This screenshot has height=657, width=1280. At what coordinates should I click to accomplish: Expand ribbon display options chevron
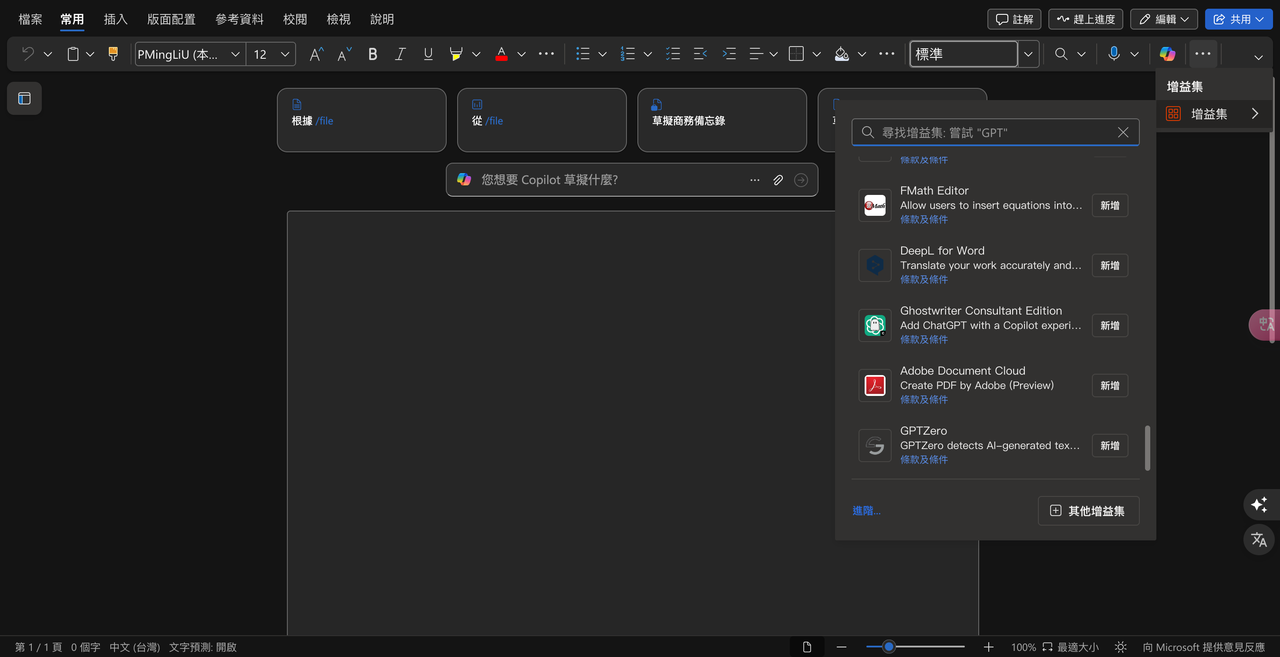[1258, 58]
